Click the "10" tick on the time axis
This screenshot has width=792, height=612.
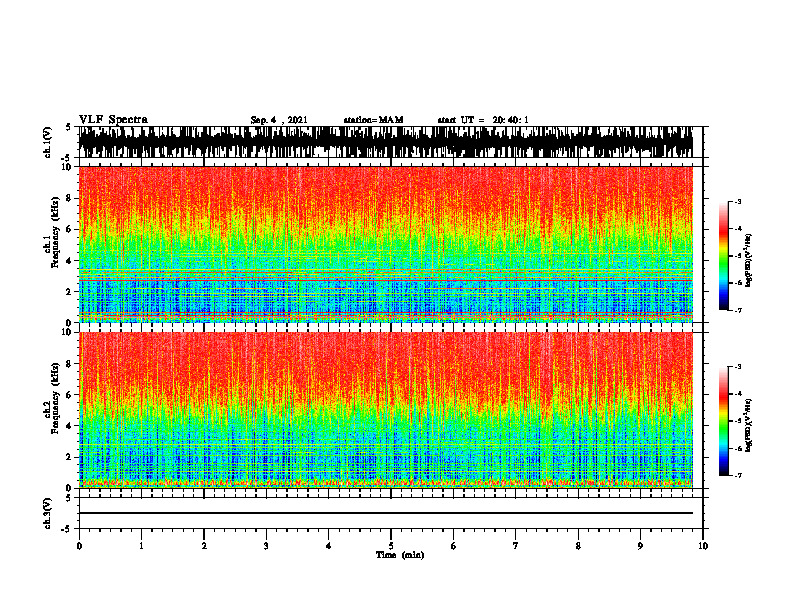coord(703,546)
